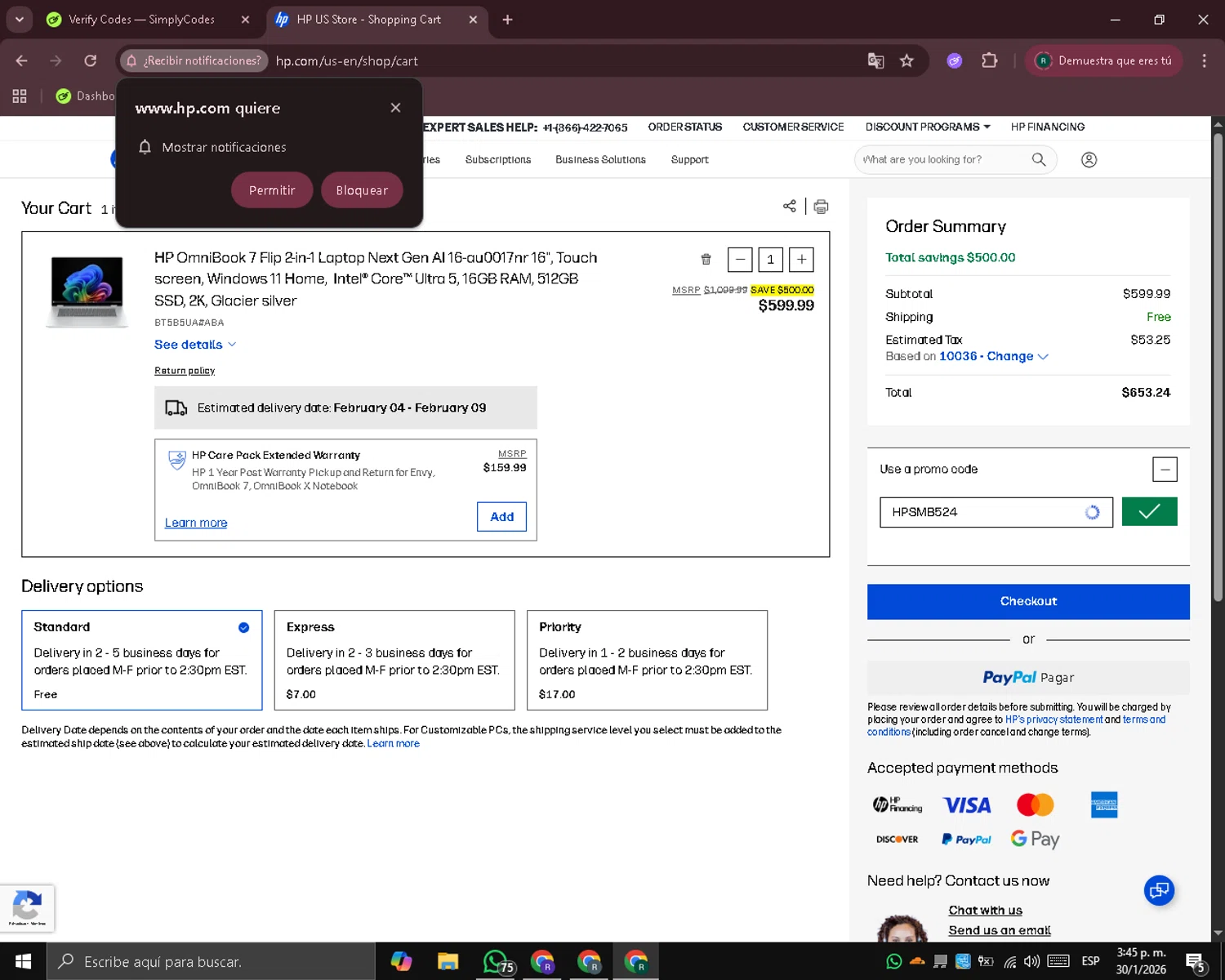The height and width of the screenshot is (980, 1225).
Task: Expand 'See details' for the laptop
Action: 195,345
